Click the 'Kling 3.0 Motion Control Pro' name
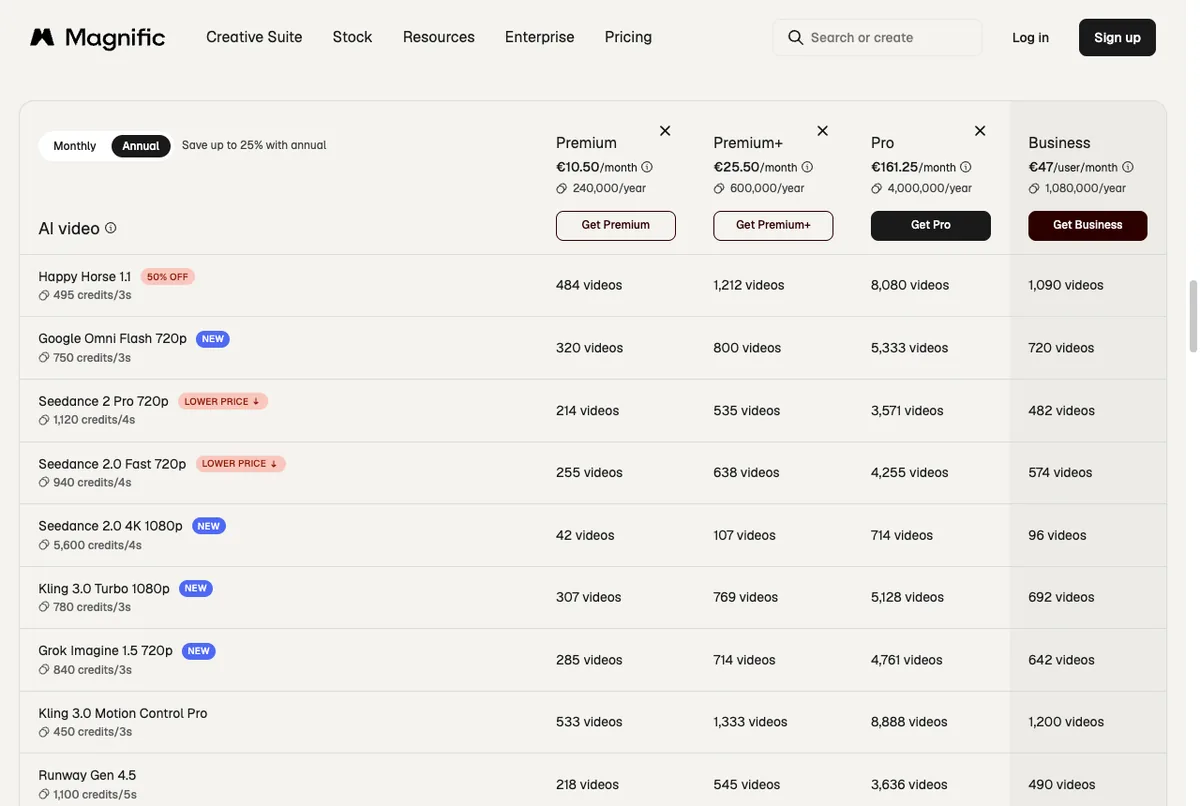The width and height of the screenshot is (1200, 806). tap(123, 713)
